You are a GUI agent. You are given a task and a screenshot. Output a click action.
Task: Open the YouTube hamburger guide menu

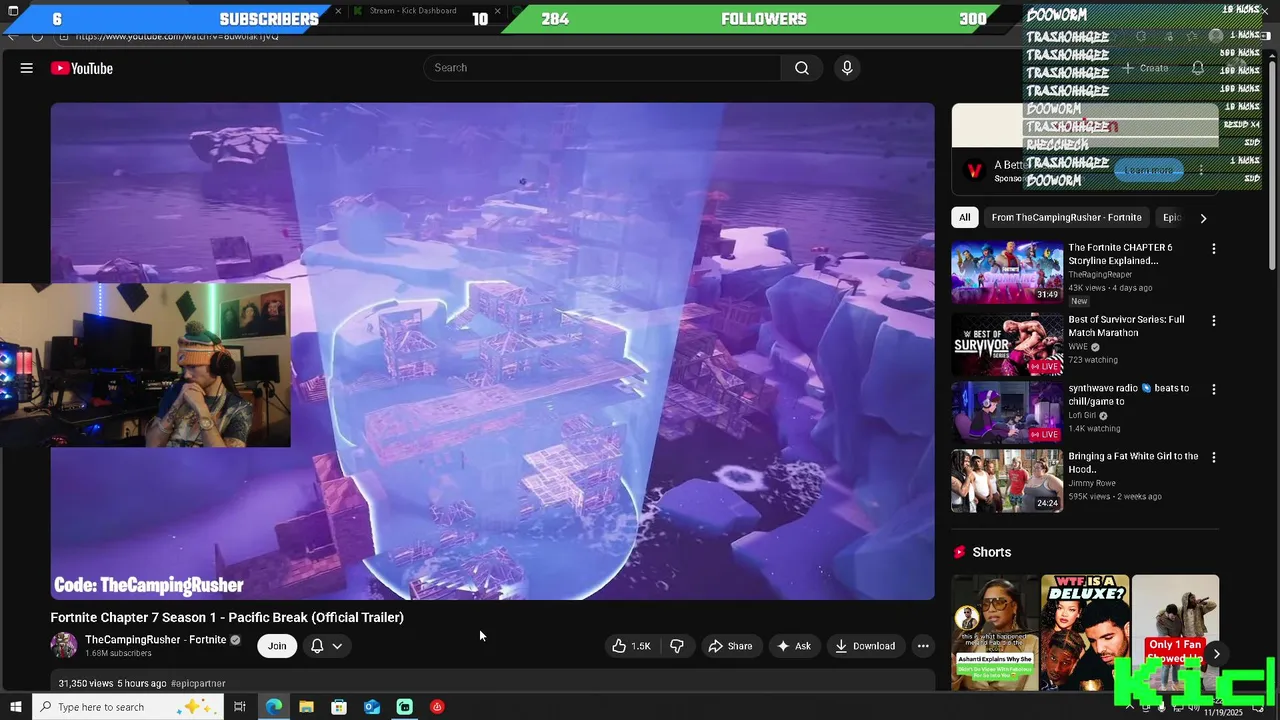tap(27, 68)
